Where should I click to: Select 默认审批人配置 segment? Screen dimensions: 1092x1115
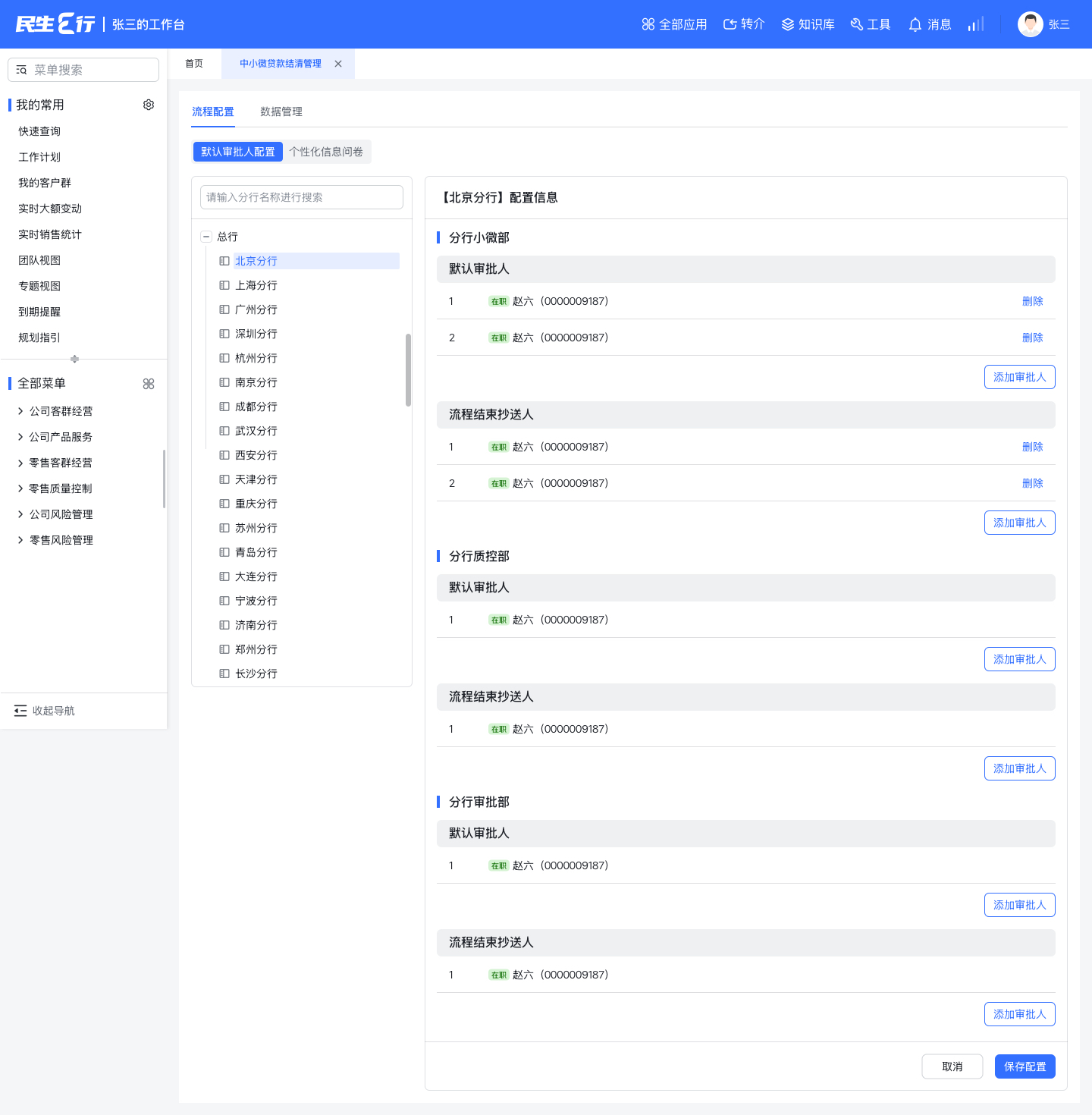[x=238, y=152]
